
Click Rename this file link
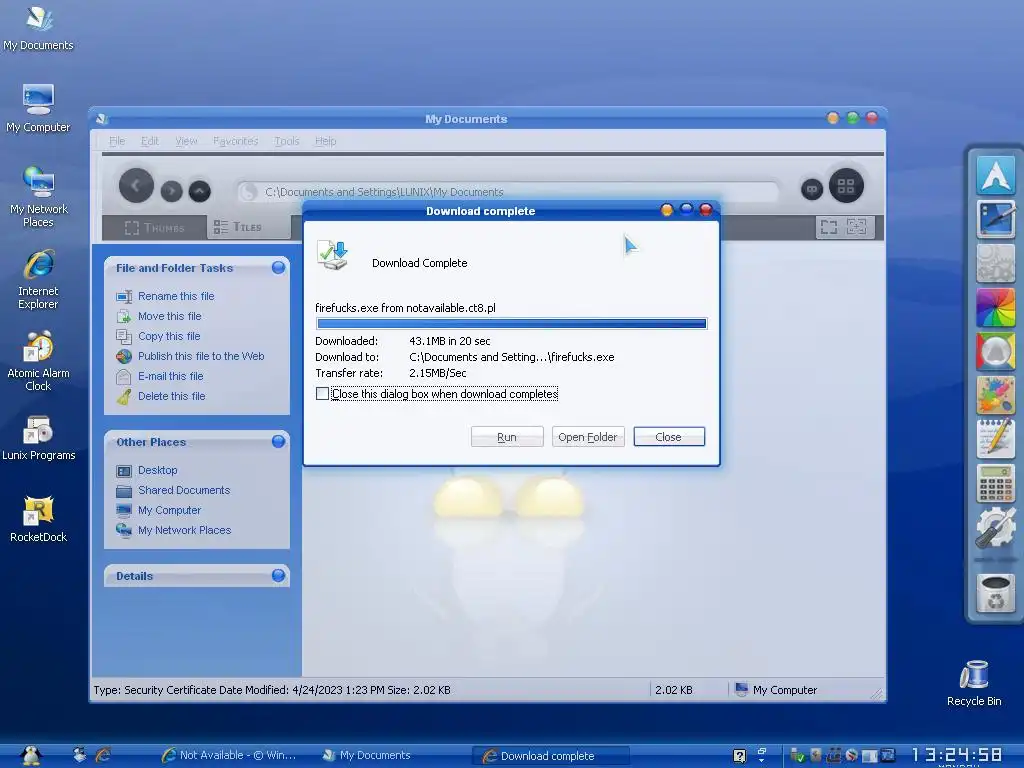coord(176,296)
